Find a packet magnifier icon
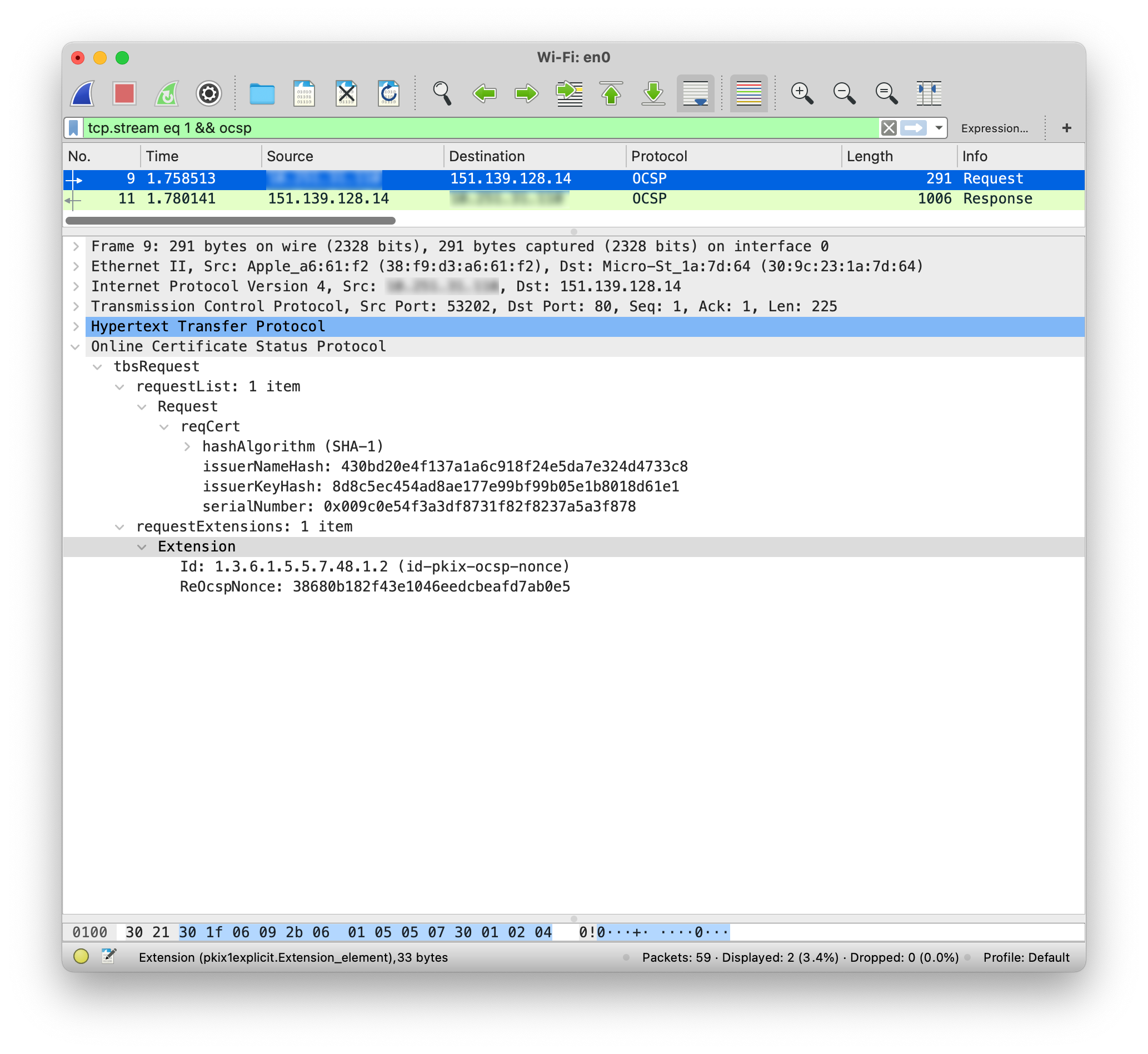This screenshot has width=1148, height=1054. tap(442, 93)
